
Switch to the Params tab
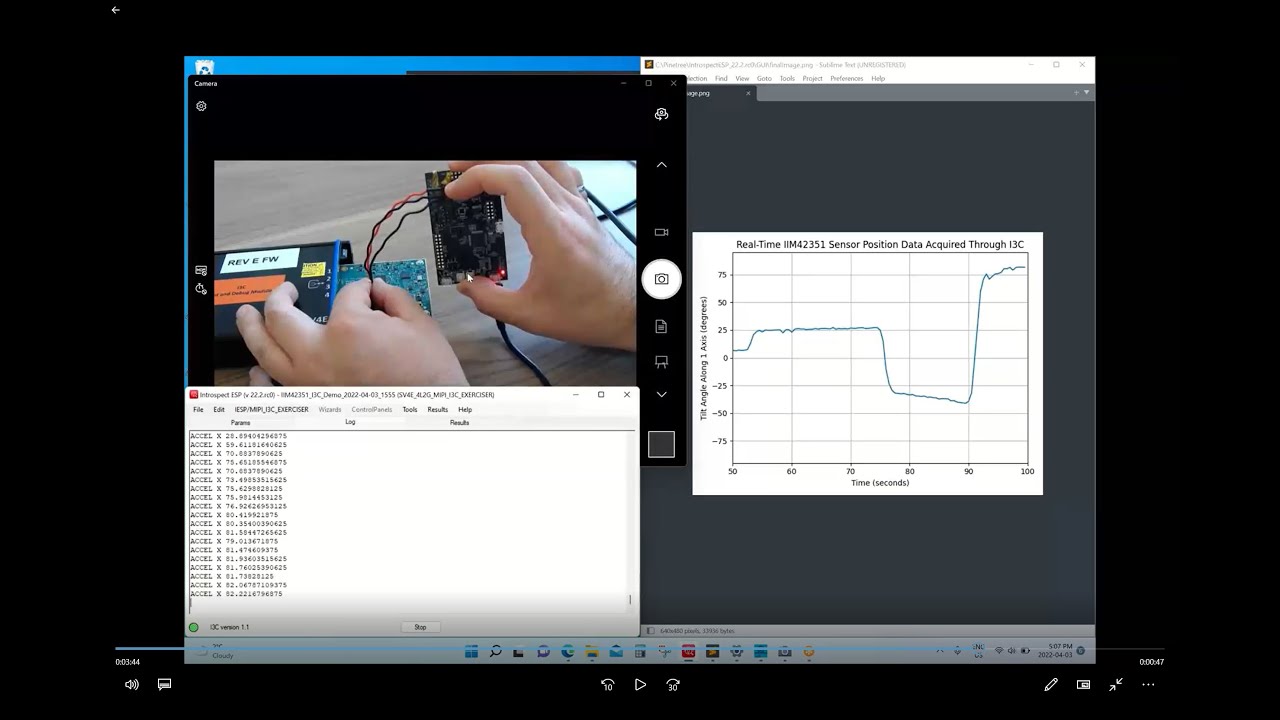pos(240,423)
